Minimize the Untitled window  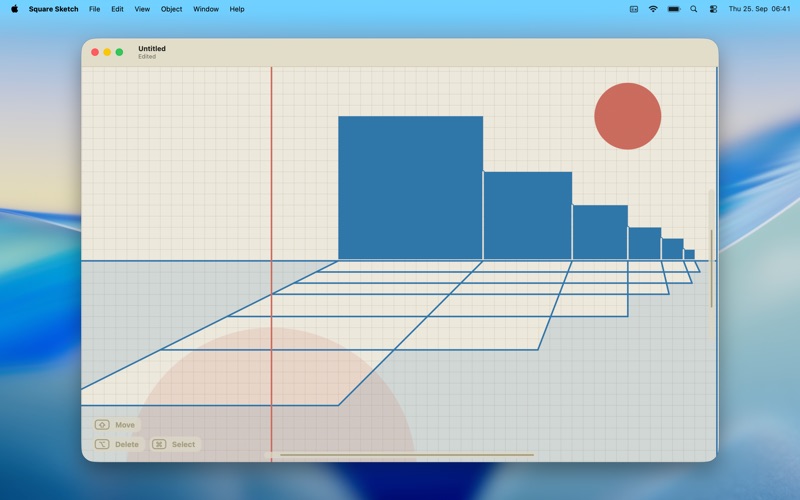[107, 52]
